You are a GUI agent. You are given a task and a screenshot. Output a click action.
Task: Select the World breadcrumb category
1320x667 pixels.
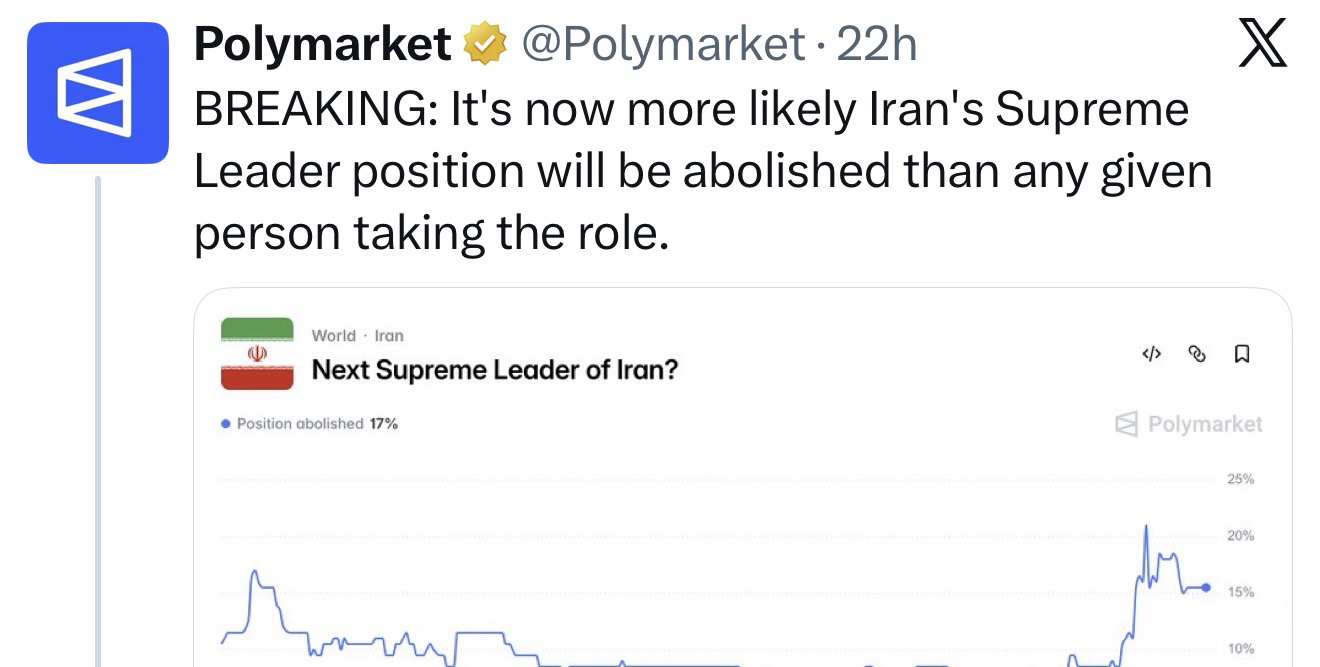click(333, 336)
